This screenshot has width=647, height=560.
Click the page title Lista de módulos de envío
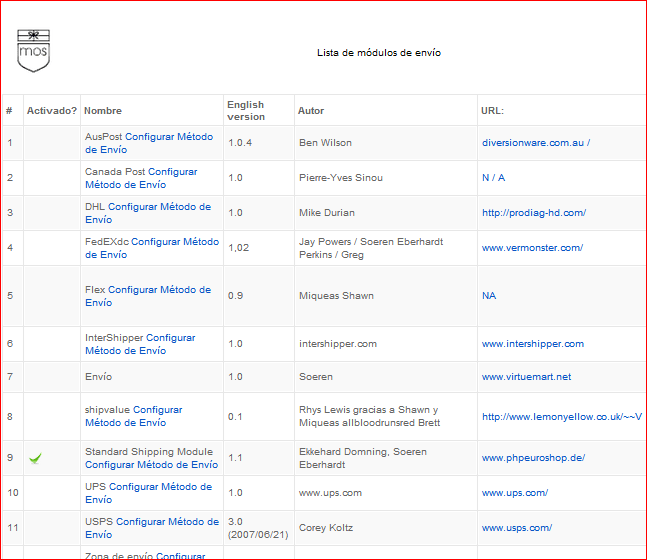[379, 53]
